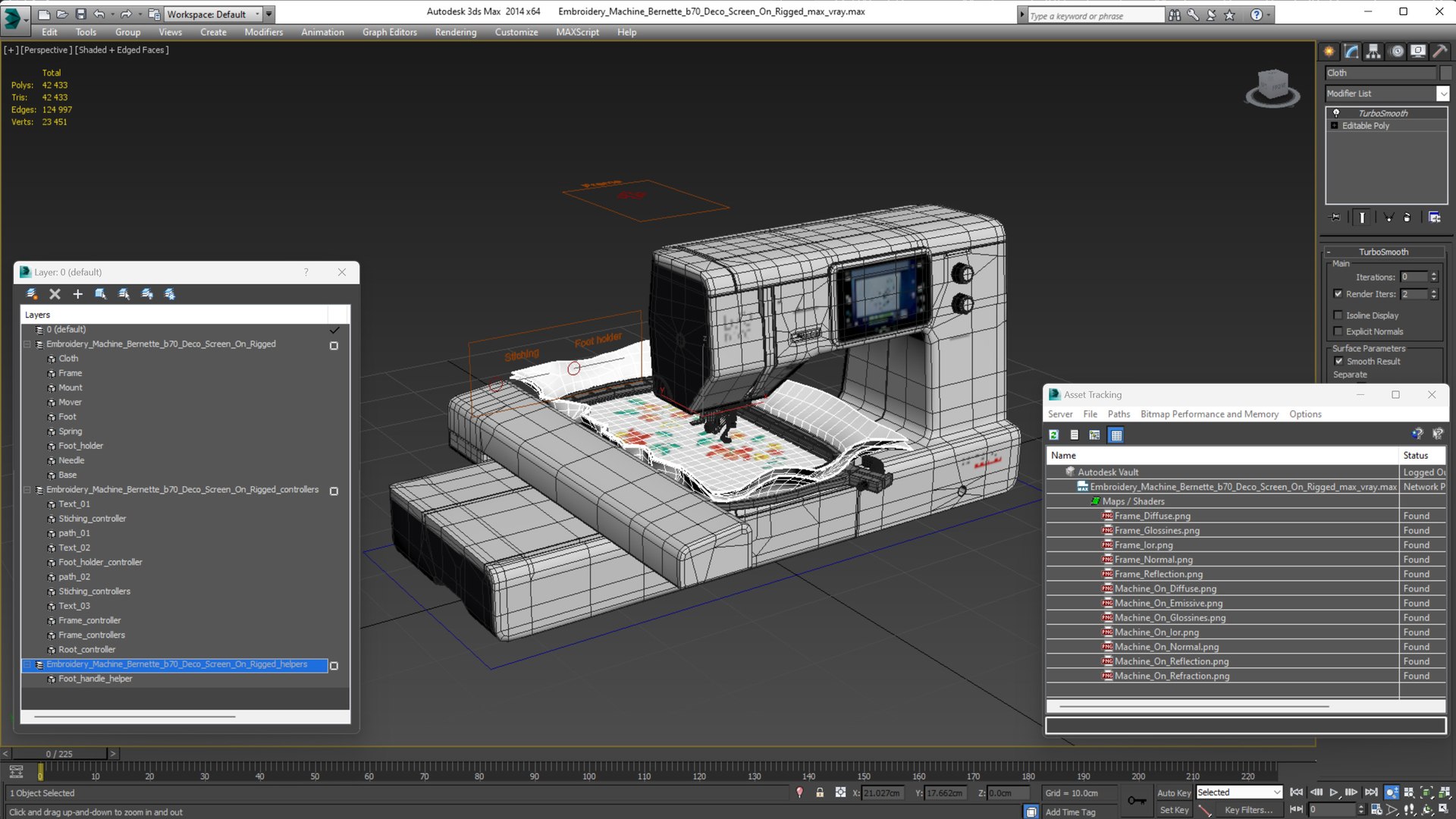Toggle the Smooth Result checkbox
Screen dimensions: 1456x819
1338,362
